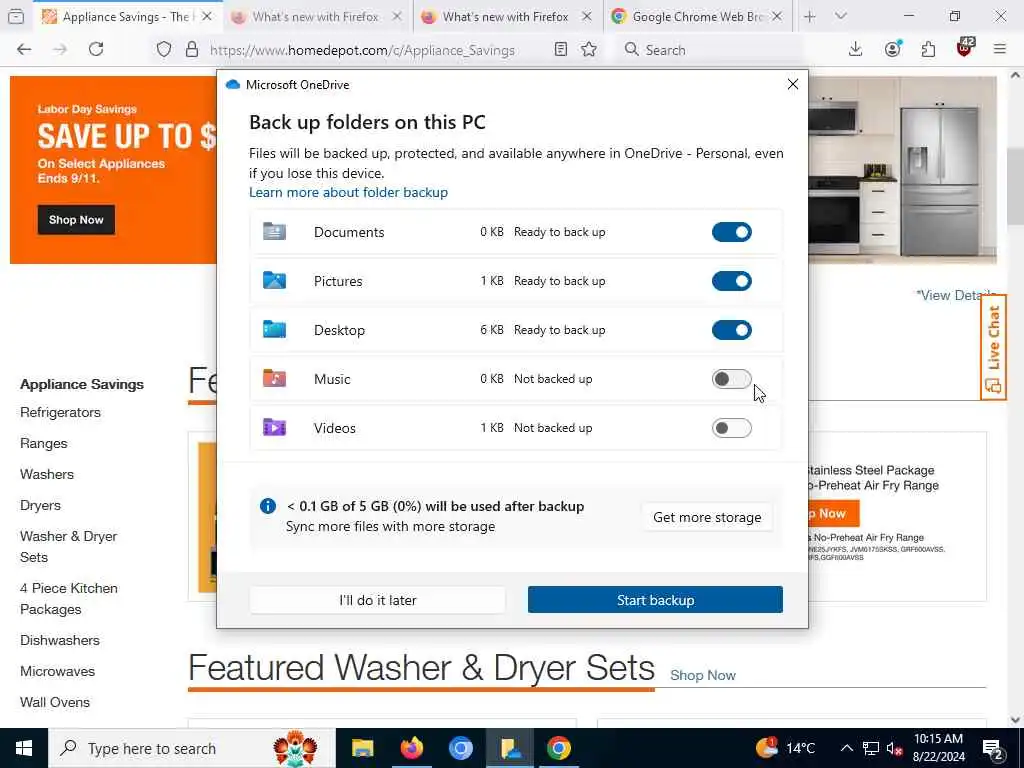
Task: Open Refrigerators in Appliance Savings sidebar
Action: 60,412
